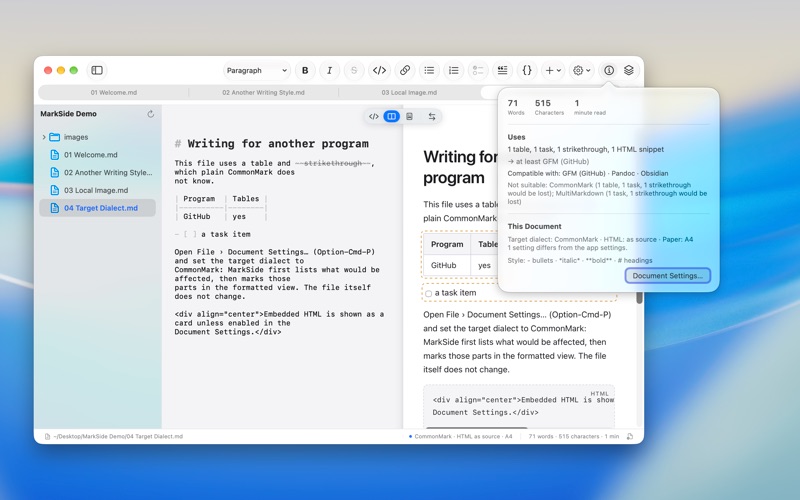
Task: Switch to source-only view with the </> view button
Action: 373,116
